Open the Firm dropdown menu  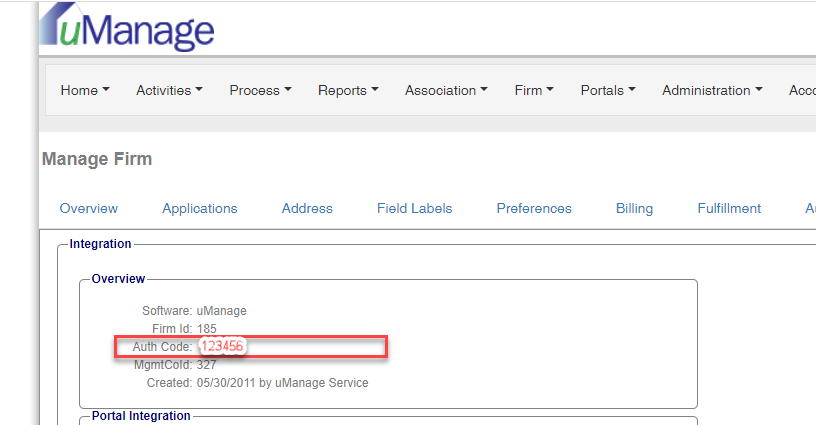pyautogui.click(x=534, y=91)
